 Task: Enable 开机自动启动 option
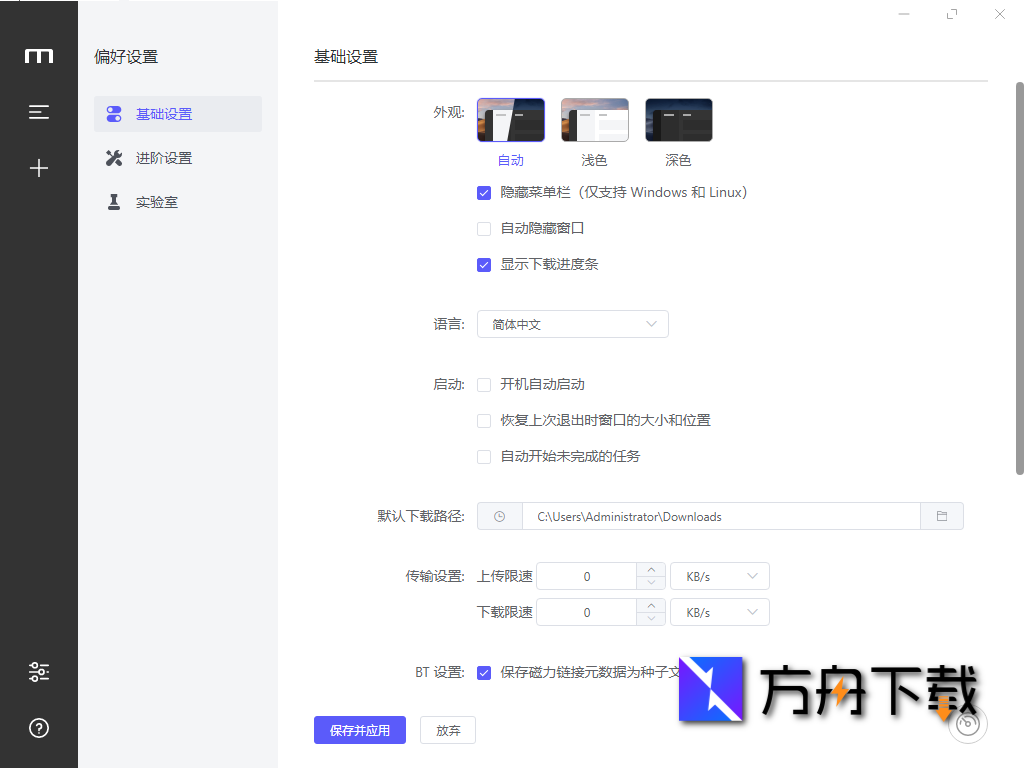484,384
